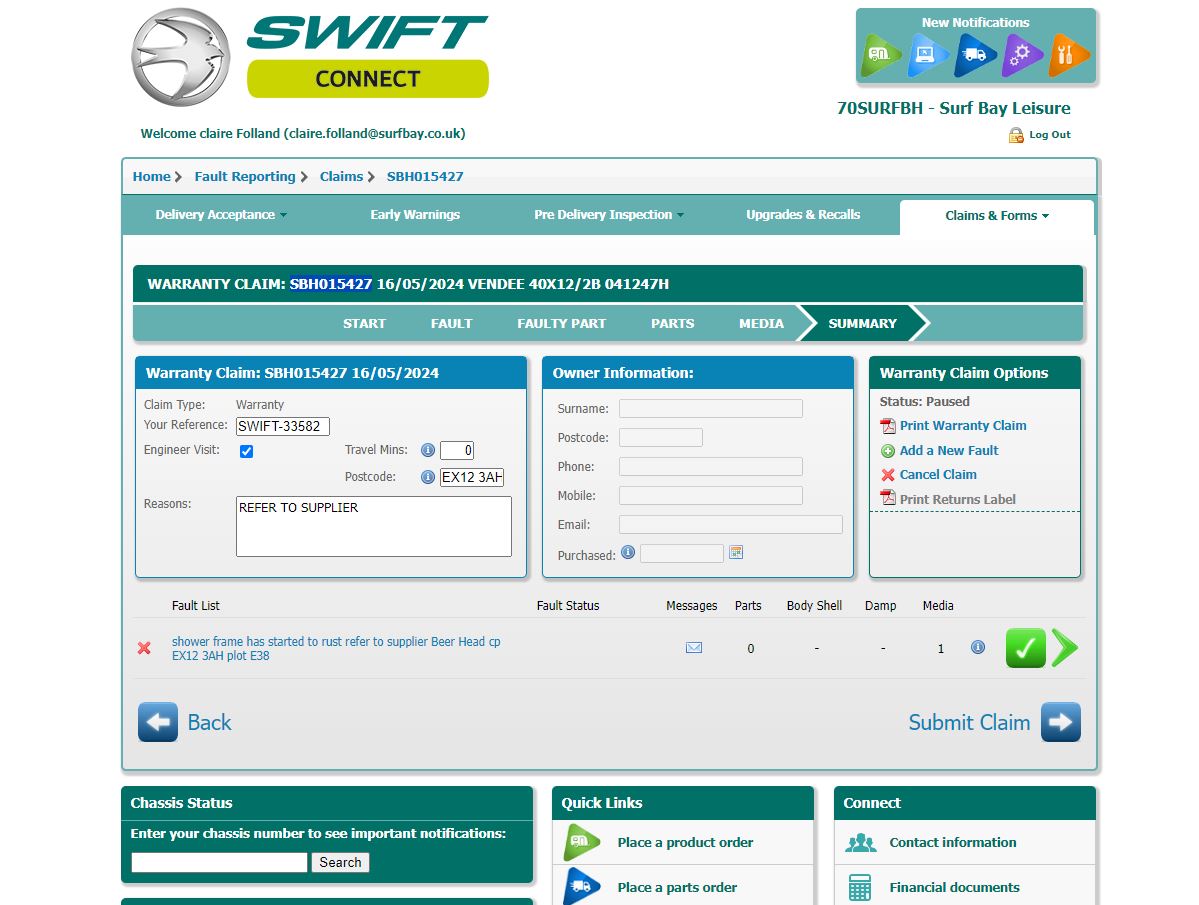Expand the Pre Delivery Inspection menu
Viewport: 1199px width, 905px height.
pyautogui.click(x=609, y=215)
